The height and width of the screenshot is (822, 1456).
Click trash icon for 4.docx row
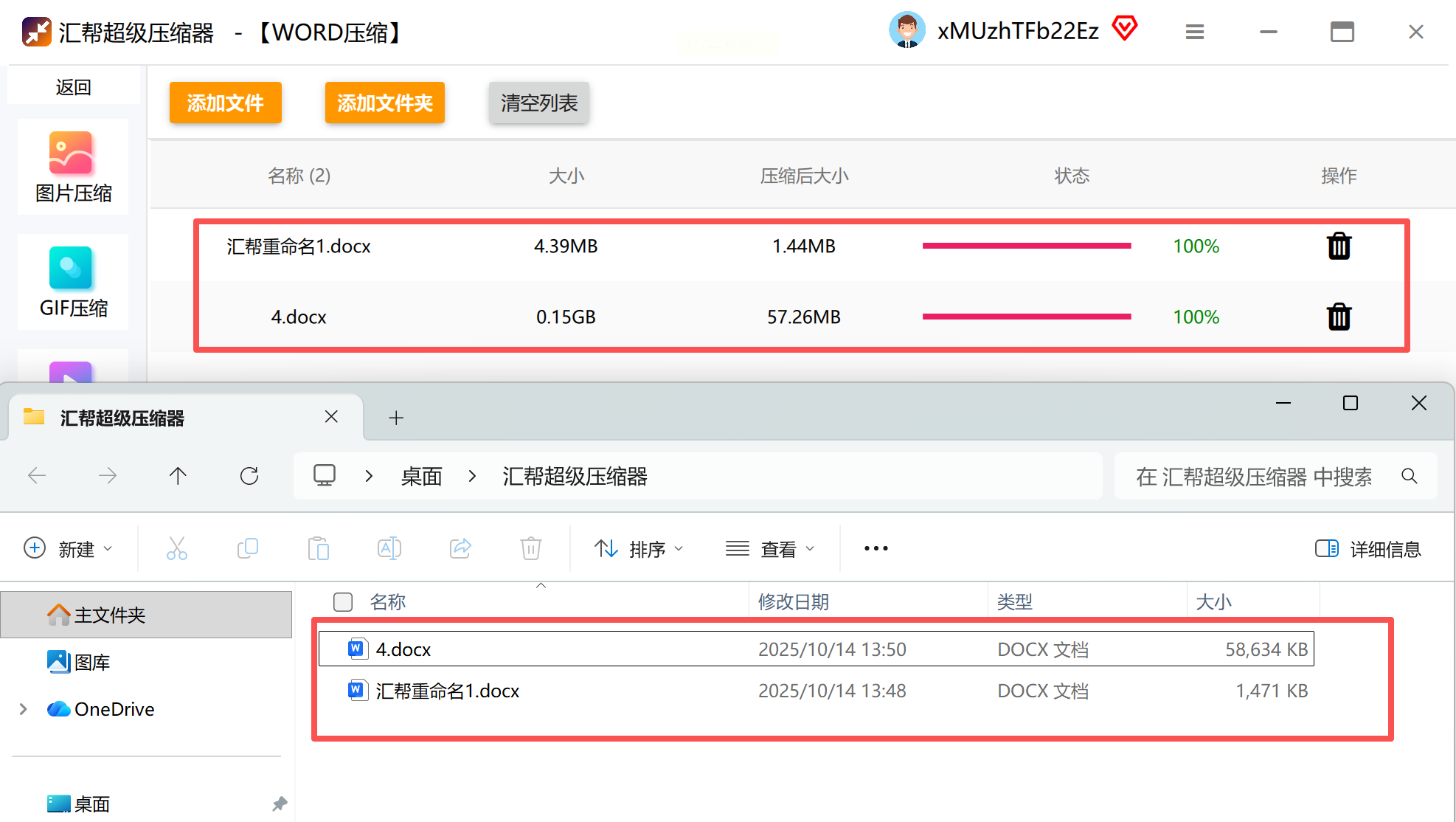(x=1339, y=317)
